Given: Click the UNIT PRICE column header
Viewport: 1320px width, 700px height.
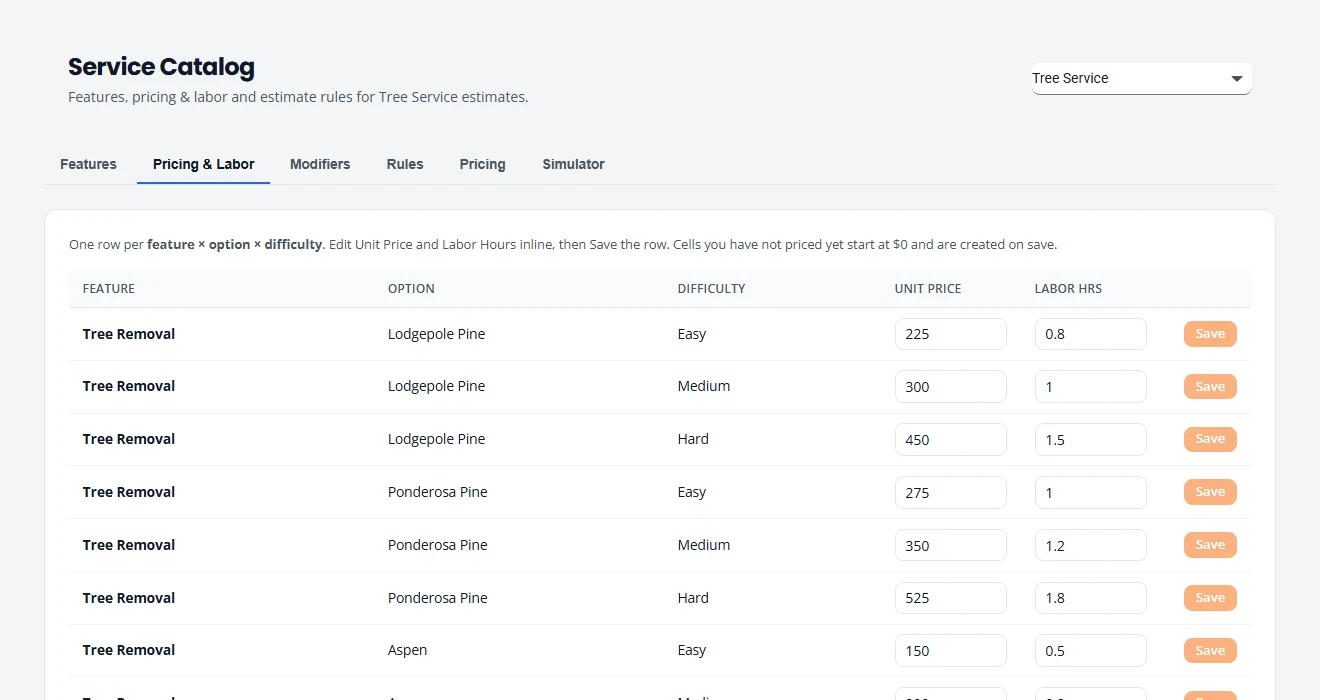Looking at the screenshot, I should [x=928, y=288].
